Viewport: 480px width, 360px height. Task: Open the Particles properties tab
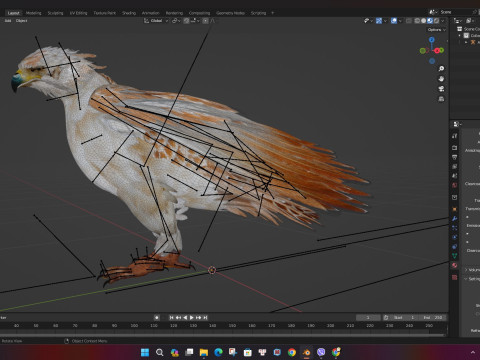click(455, 228)
